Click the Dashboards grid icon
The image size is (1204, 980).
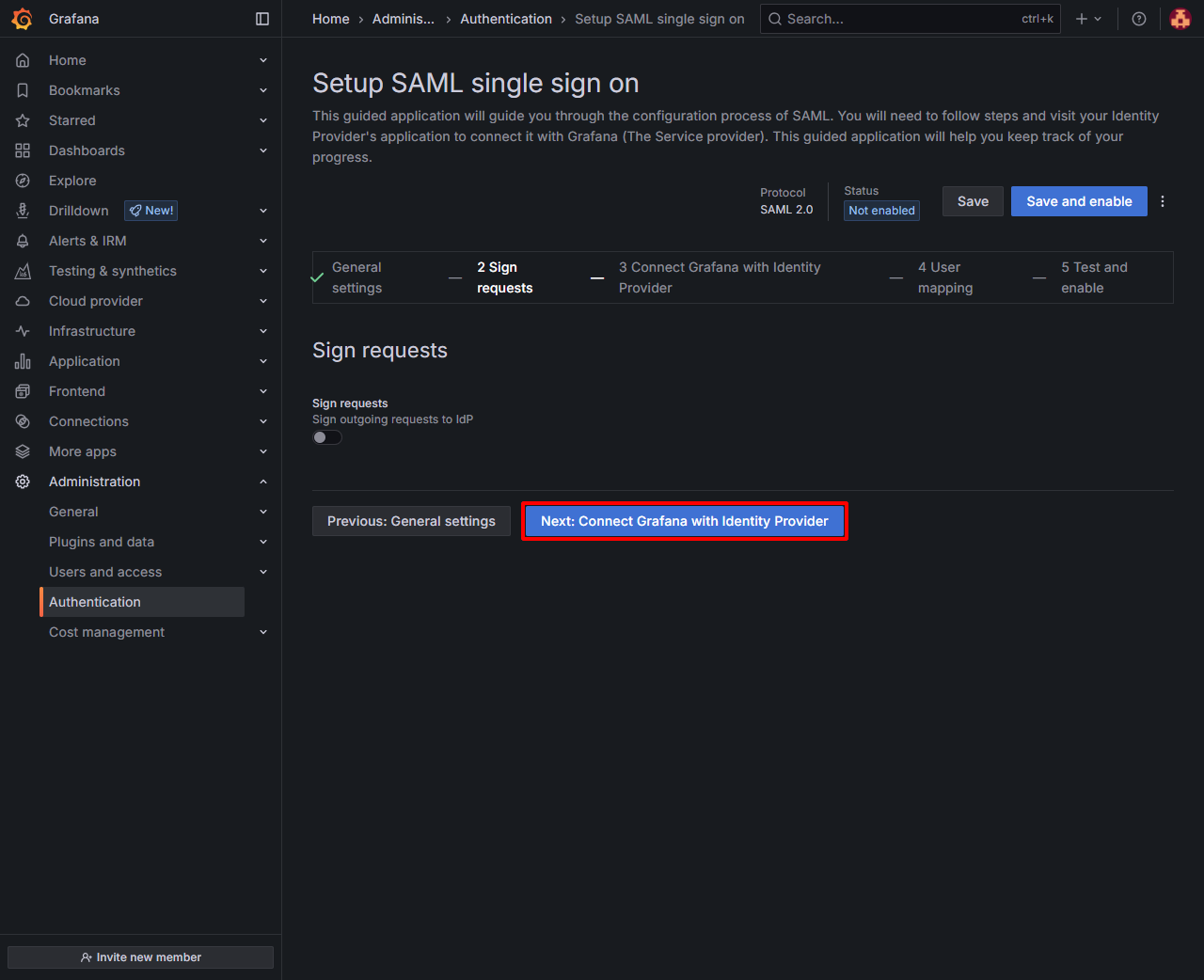tap(23, 150)
